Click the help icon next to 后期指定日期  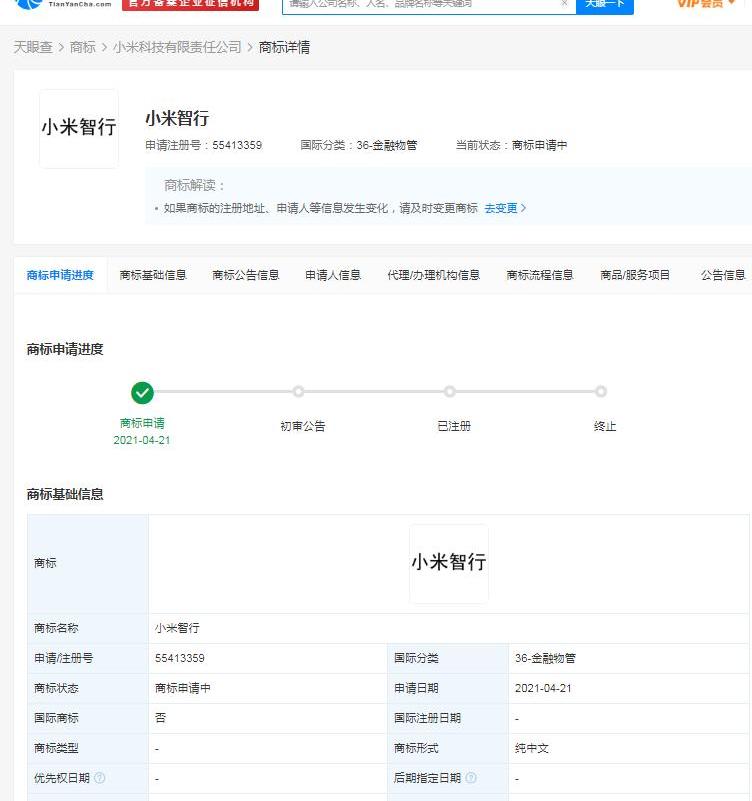click(x=471, y=778)
